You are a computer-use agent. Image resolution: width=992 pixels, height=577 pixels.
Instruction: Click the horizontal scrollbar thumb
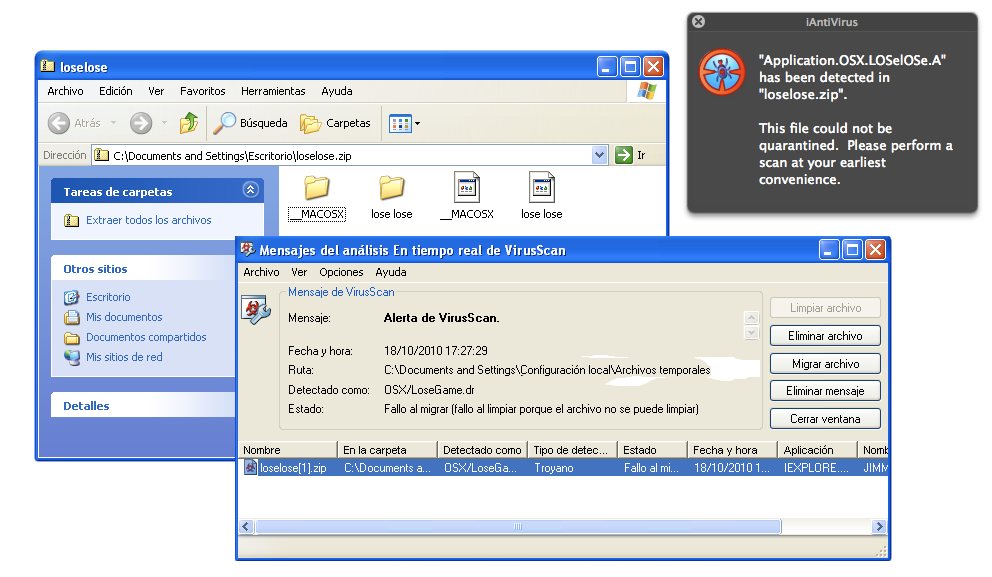click(518, 526)
